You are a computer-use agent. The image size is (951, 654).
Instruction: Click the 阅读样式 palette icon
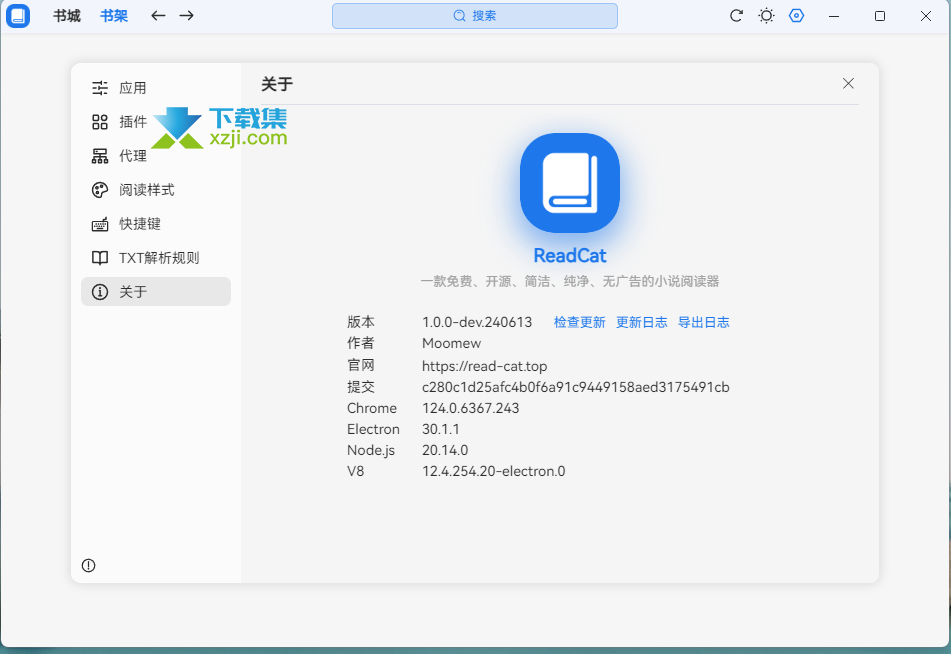100,190
